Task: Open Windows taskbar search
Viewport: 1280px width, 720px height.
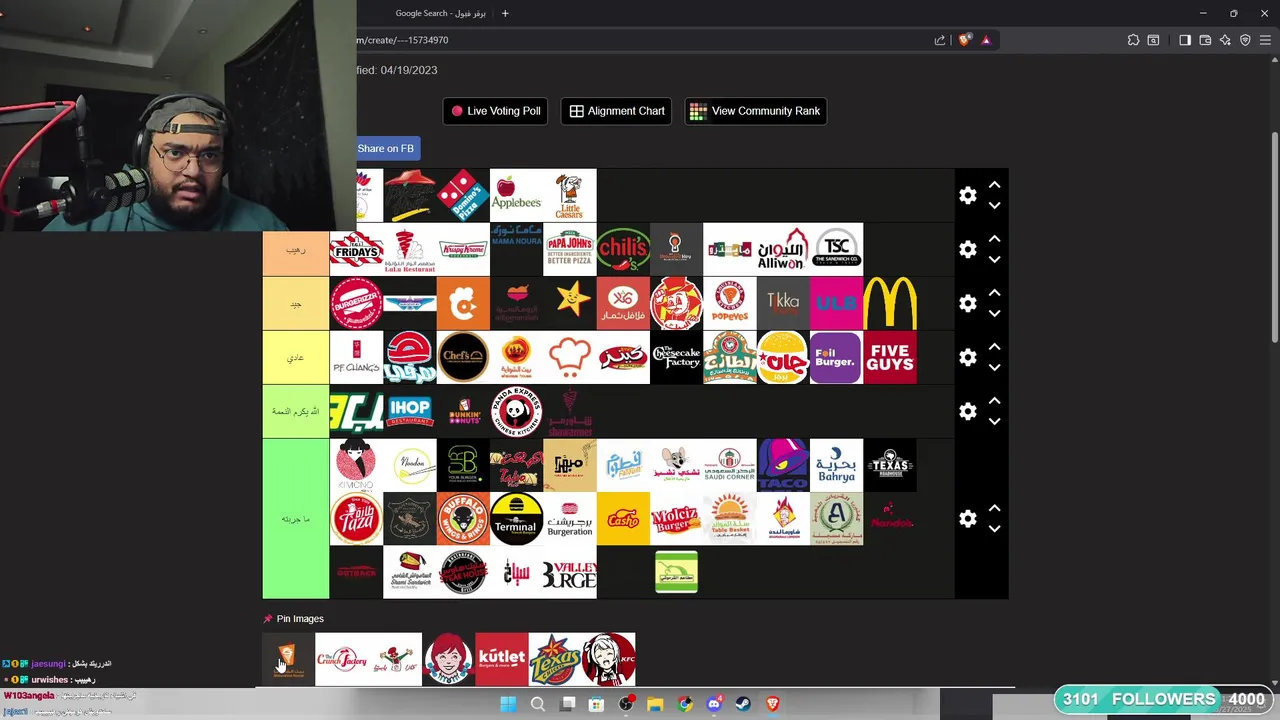Action: (537, 704)
